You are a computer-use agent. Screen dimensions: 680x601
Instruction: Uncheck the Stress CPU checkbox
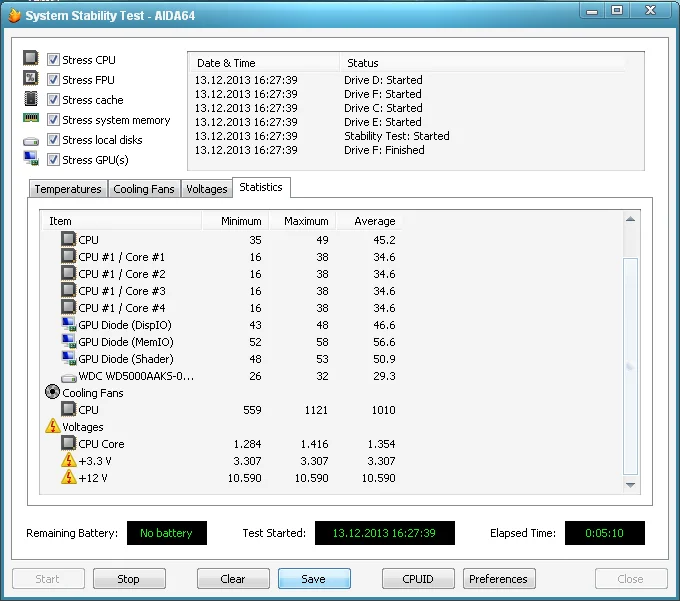click(53, 60)
